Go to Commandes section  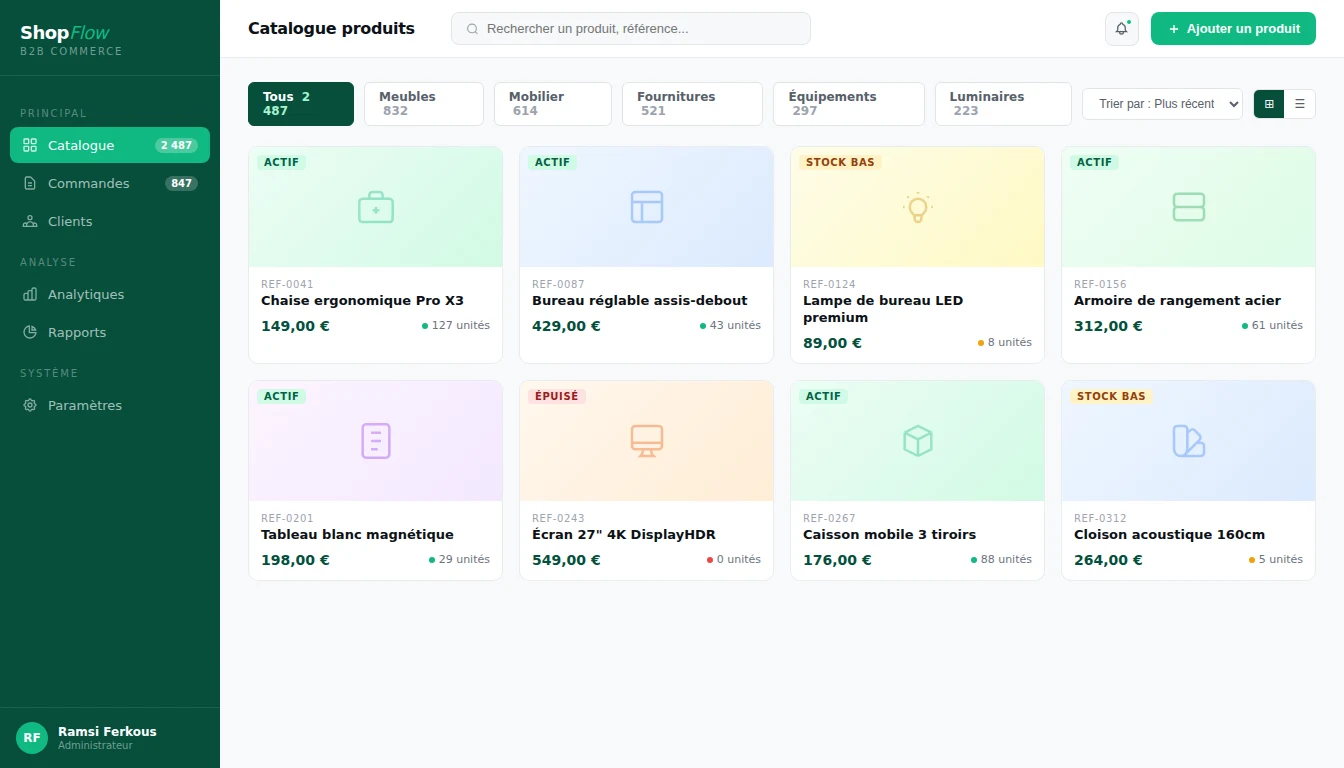pos(110,183)
